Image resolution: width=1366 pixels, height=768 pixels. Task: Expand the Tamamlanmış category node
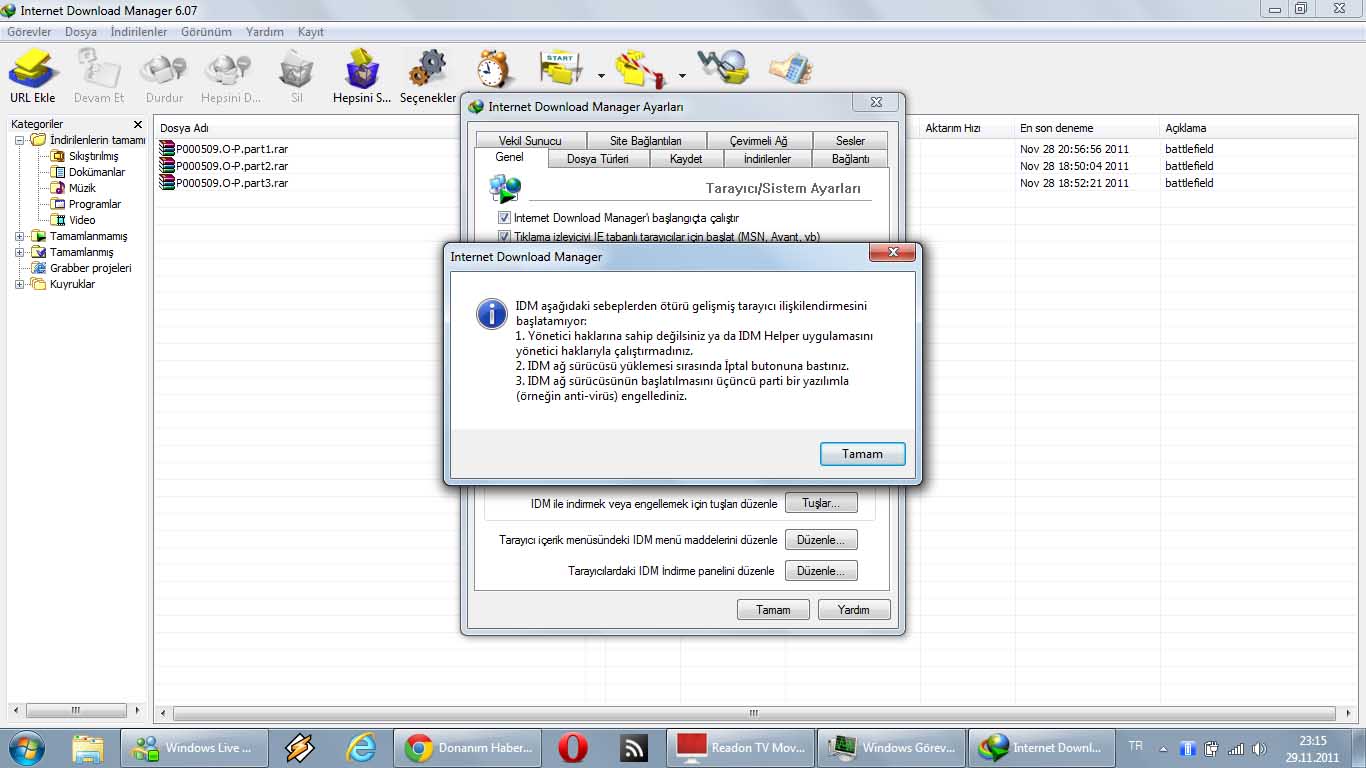tap(20, 252)
